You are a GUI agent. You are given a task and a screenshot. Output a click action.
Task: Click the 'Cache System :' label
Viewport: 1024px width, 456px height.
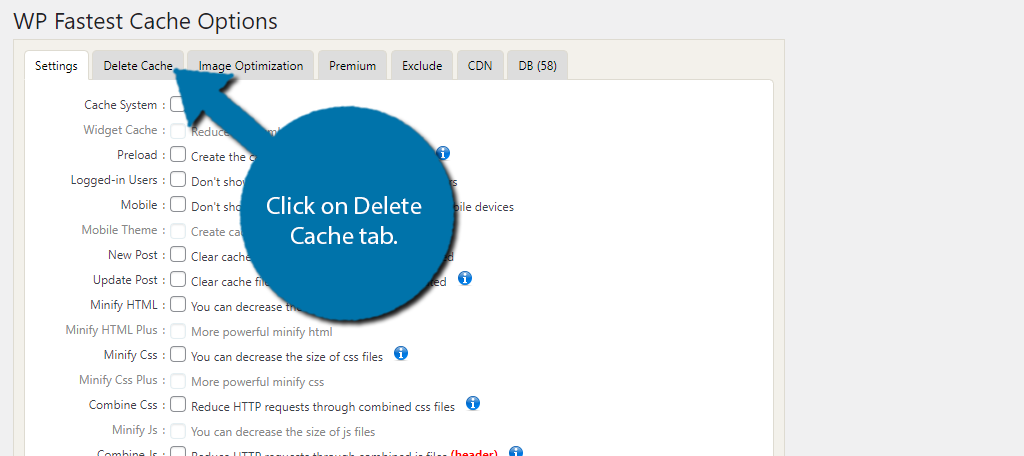[x=125, y=105]
